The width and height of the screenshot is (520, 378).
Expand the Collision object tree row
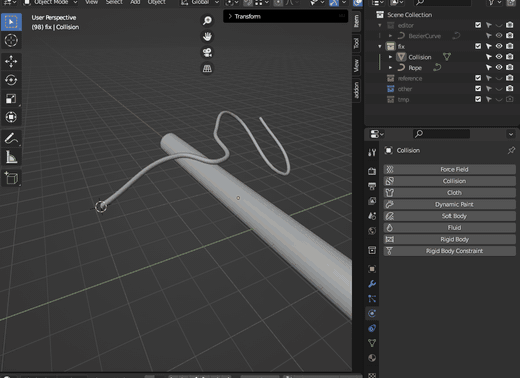pyautogui.click(x=390, y=57)
